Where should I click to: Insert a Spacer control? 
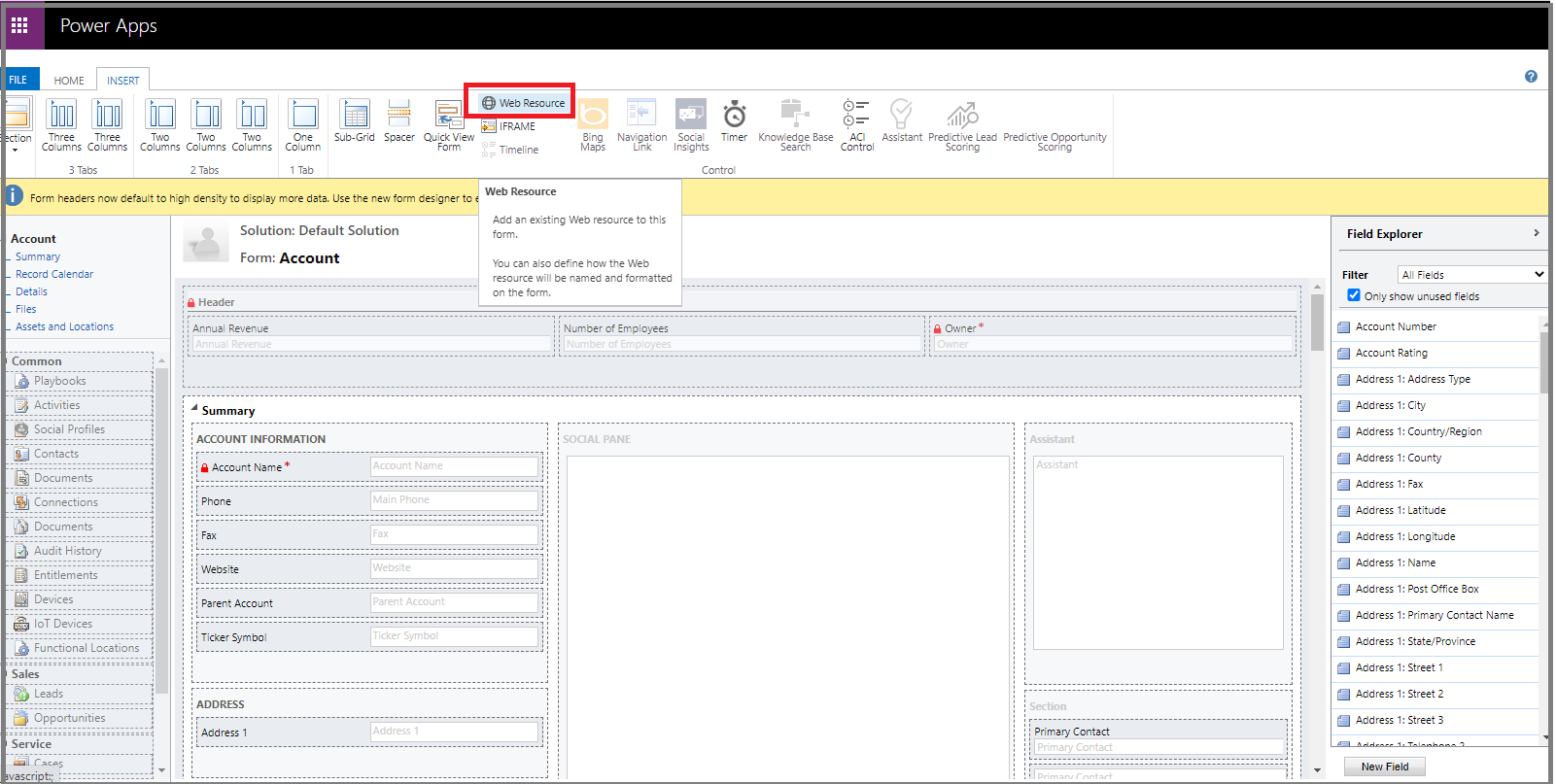point(398,121)
